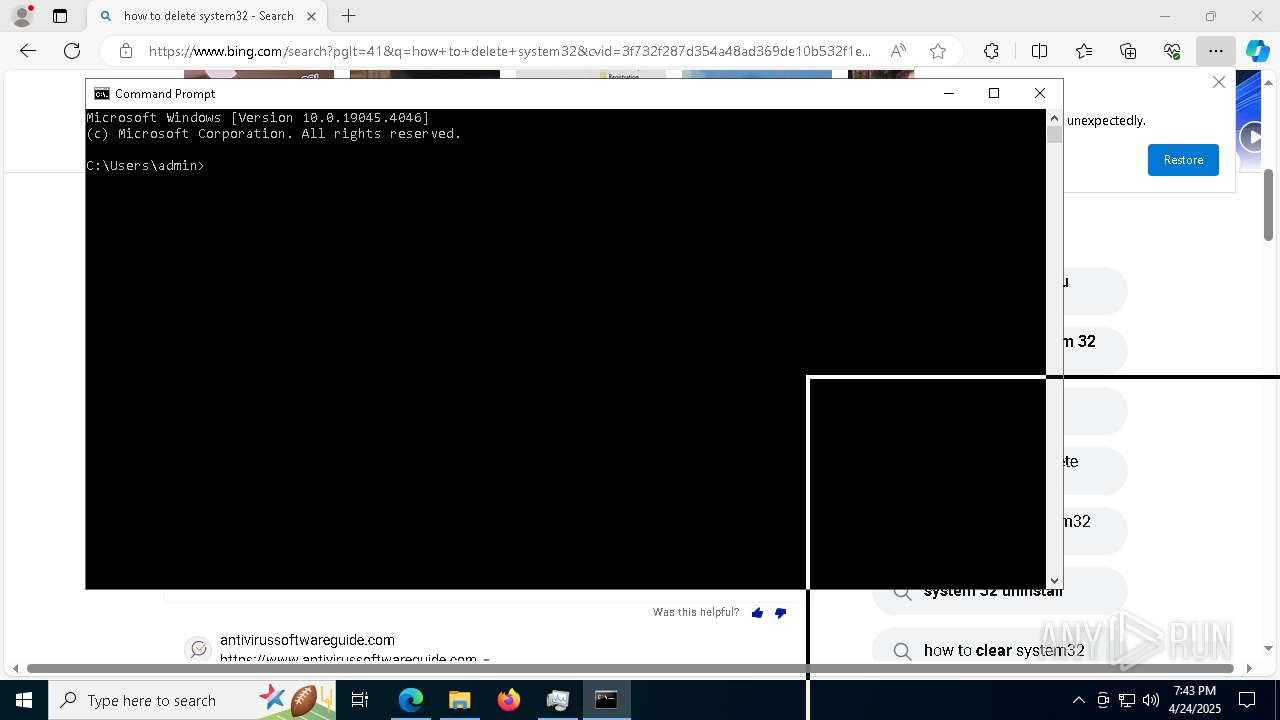Open a new browser tab
The height and width of the screenshot is (720, 1280).
pos(348,16)
